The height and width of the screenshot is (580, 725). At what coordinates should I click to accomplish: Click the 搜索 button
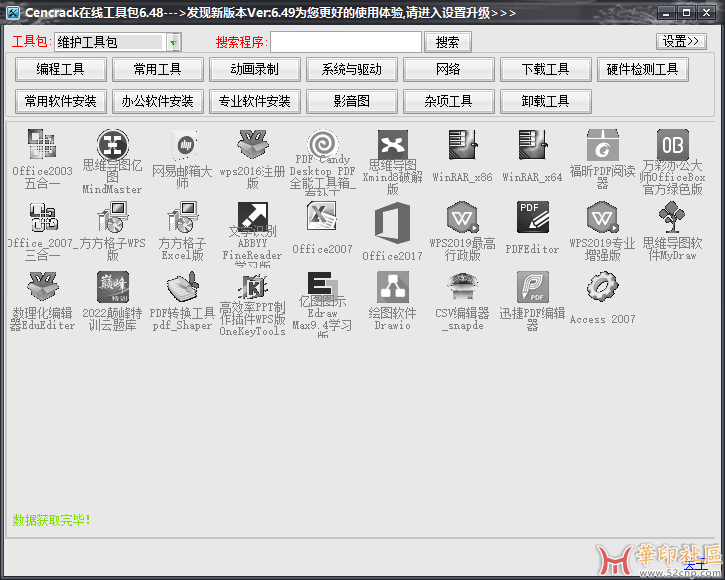(x=448, y=43)
